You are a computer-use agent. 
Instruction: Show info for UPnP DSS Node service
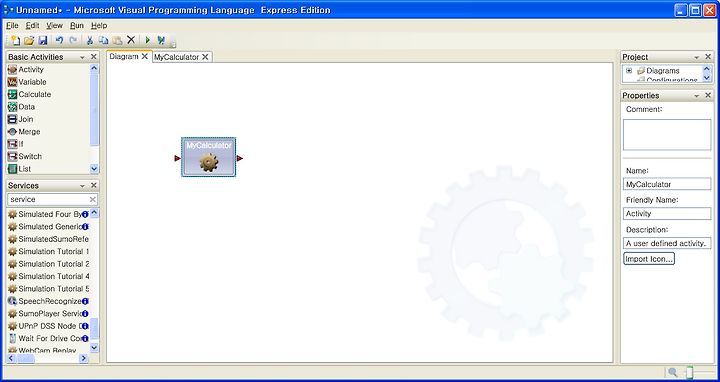[x=85, y=326]
